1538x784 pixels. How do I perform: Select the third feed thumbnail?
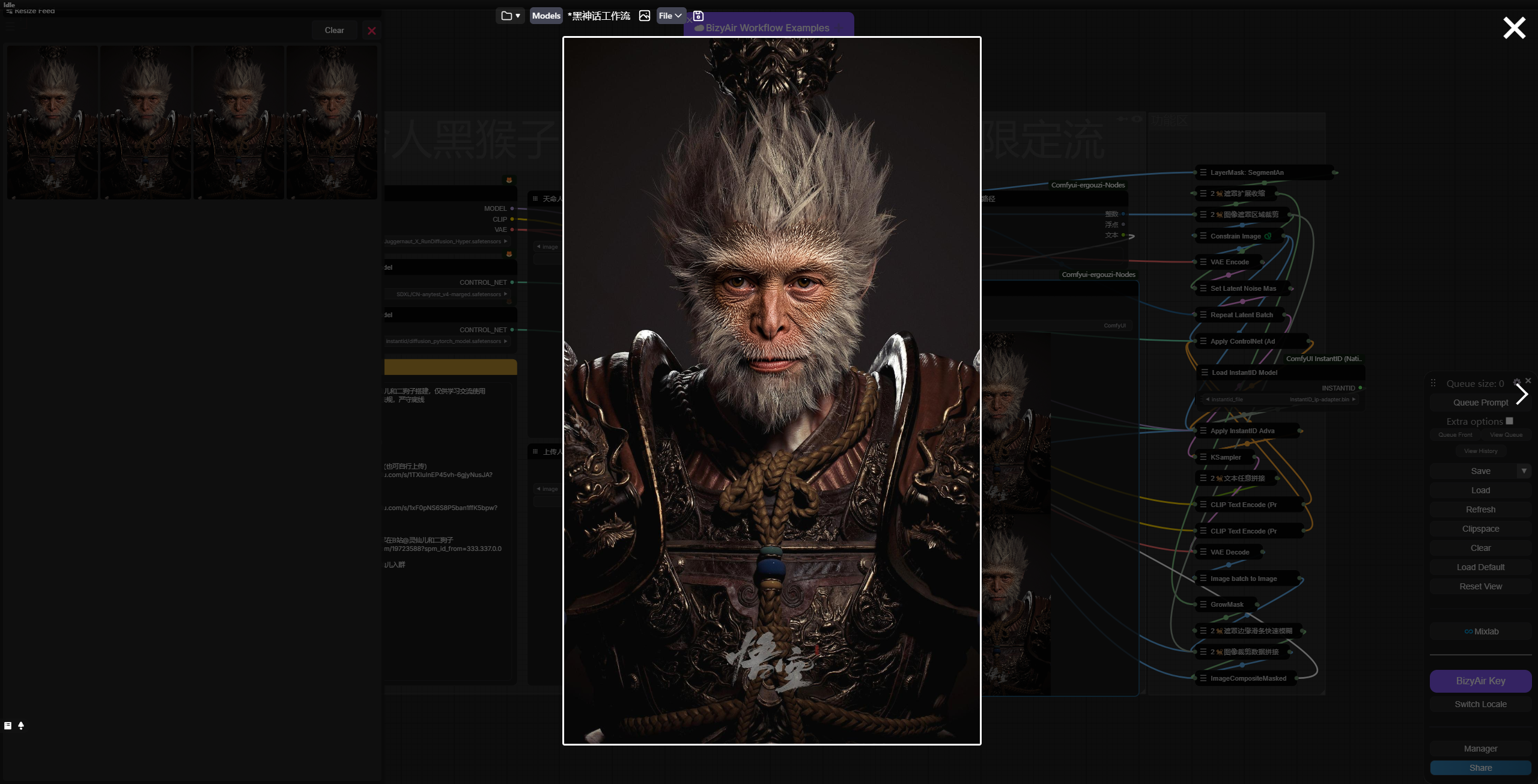[239, 123]
